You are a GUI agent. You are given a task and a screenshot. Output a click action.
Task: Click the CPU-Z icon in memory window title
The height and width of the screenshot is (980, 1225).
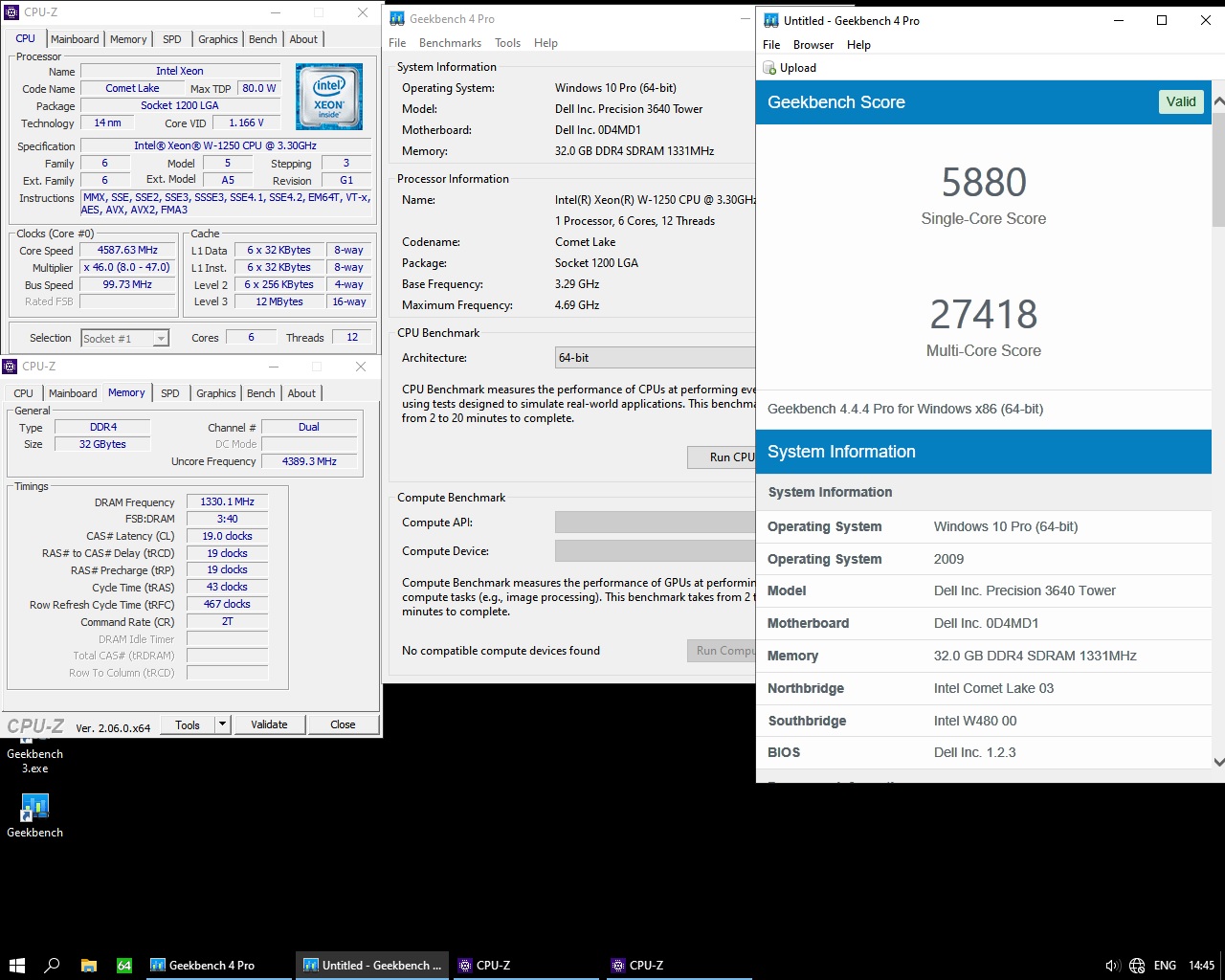(10, 367)
